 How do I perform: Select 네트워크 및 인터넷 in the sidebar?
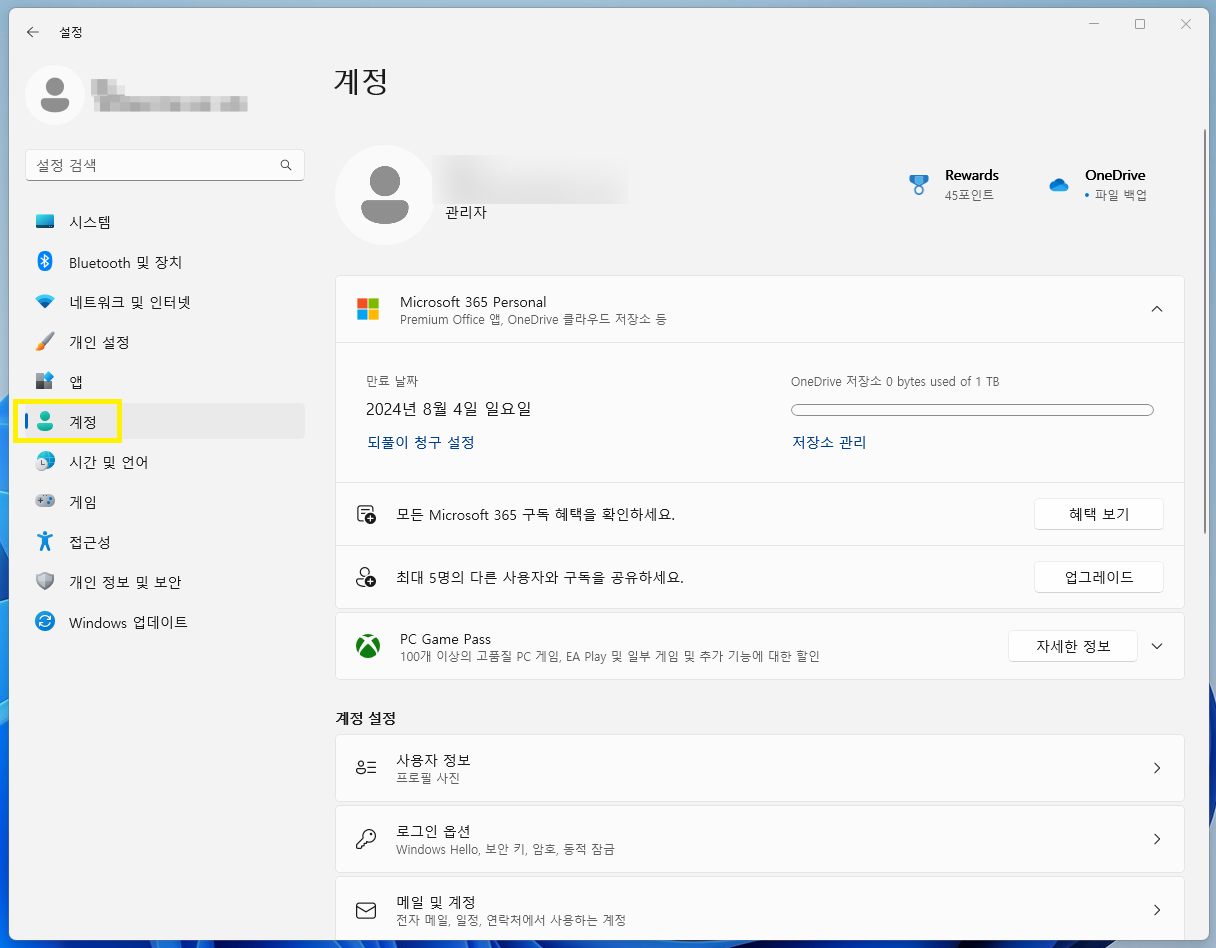[x=165, y=302]
